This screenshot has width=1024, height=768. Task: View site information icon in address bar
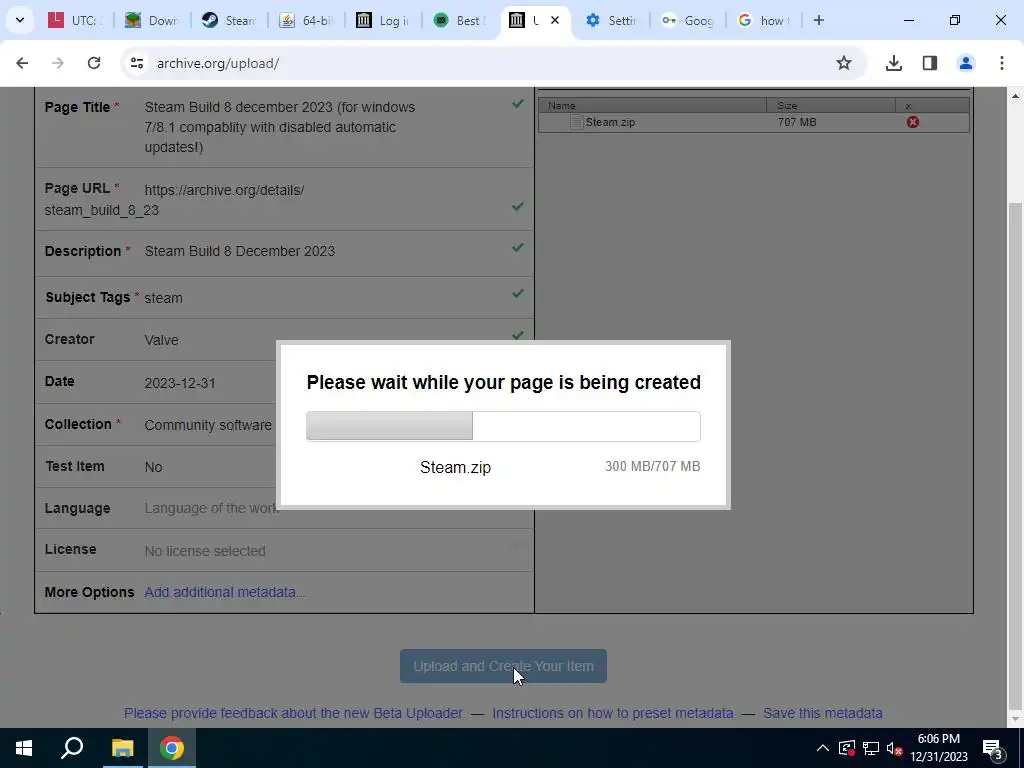click(x=136, y=63)
